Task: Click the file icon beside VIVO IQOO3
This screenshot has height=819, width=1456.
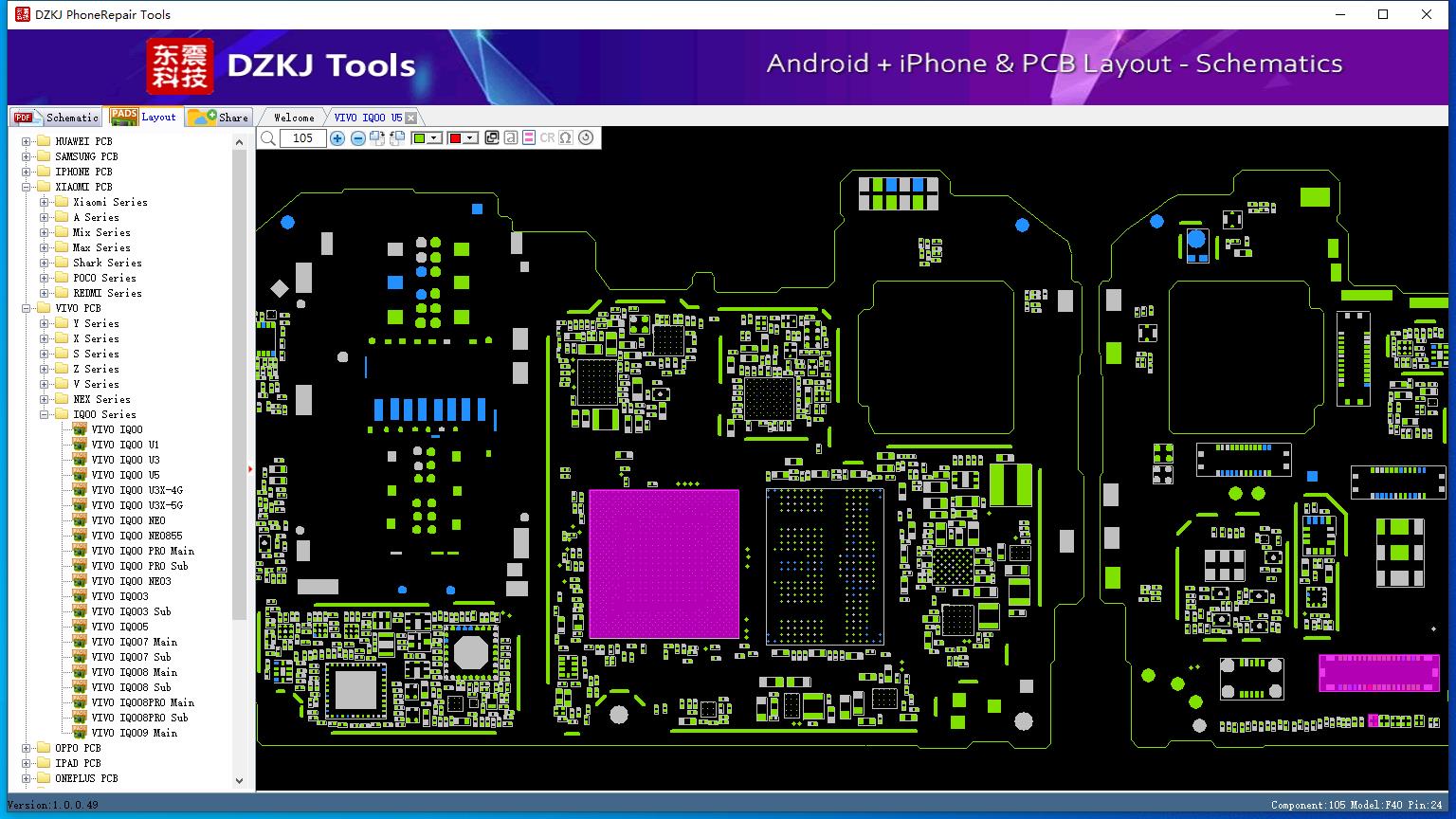Action: click(x=80, y=596)
